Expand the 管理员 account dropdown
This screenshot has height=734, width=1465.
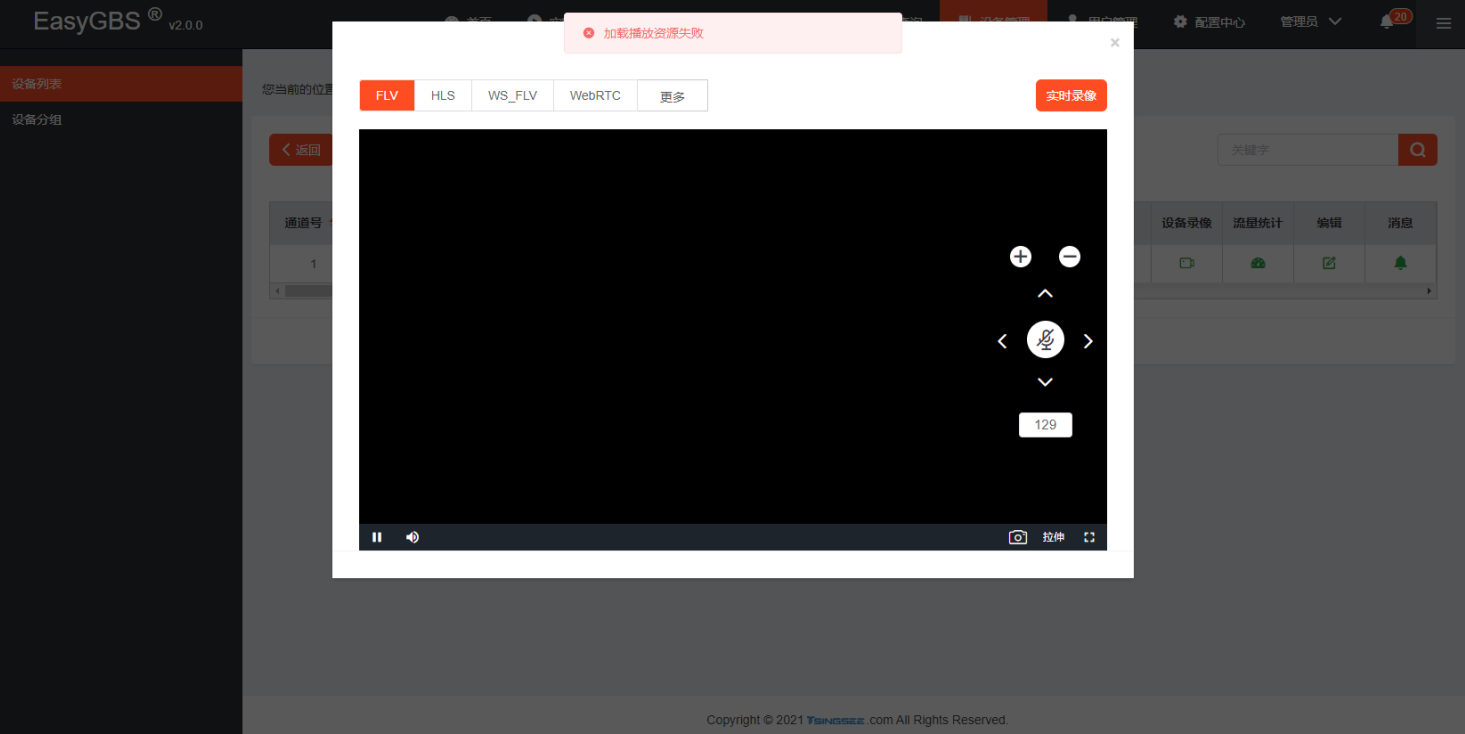pos(1310,22)
